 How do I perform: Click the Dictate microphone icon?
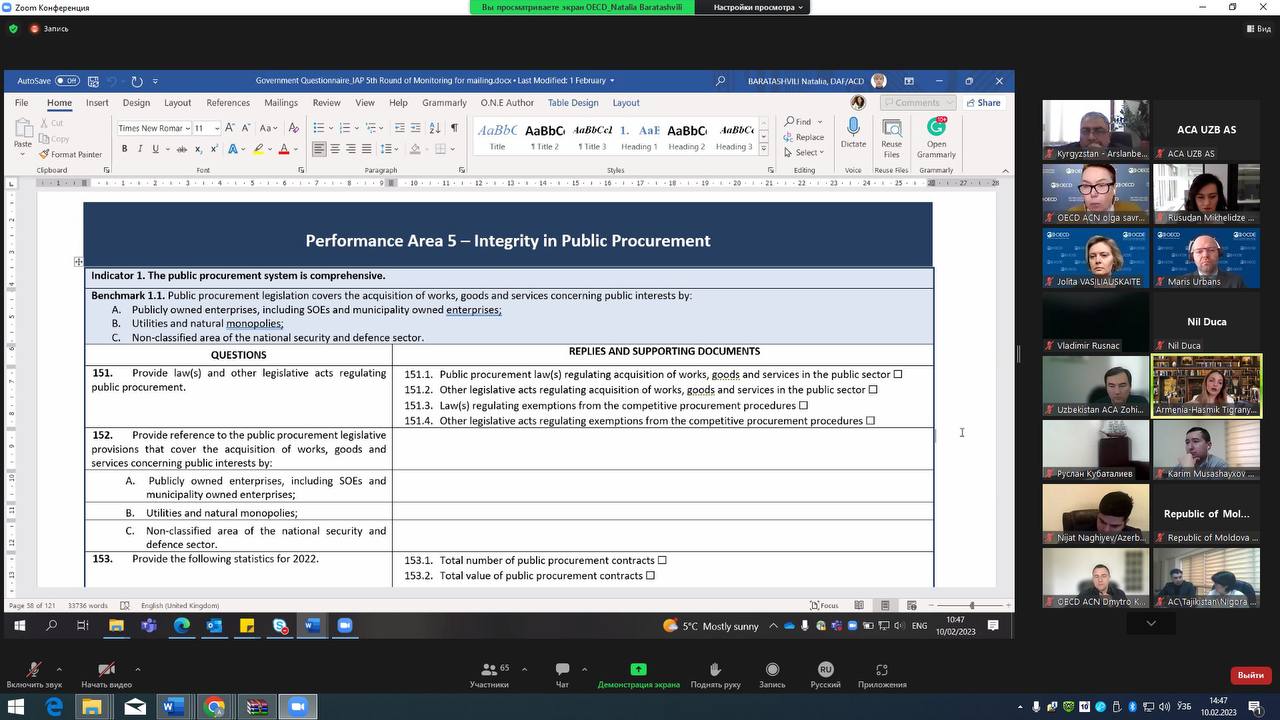[x=853, y=128]
